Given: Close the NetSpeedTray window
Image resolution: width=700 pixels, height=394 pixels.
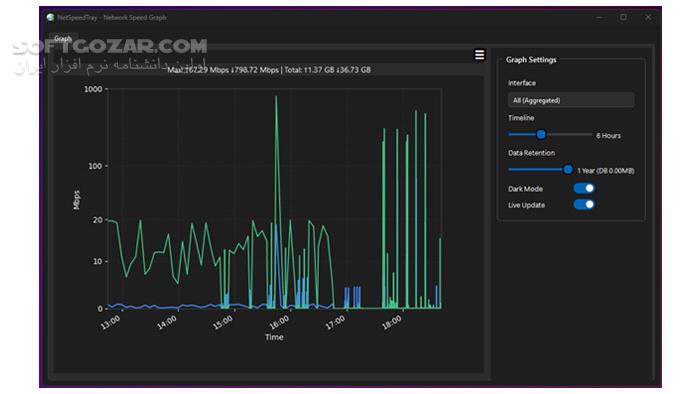Looking at the screenshot, I should [648, 17].
